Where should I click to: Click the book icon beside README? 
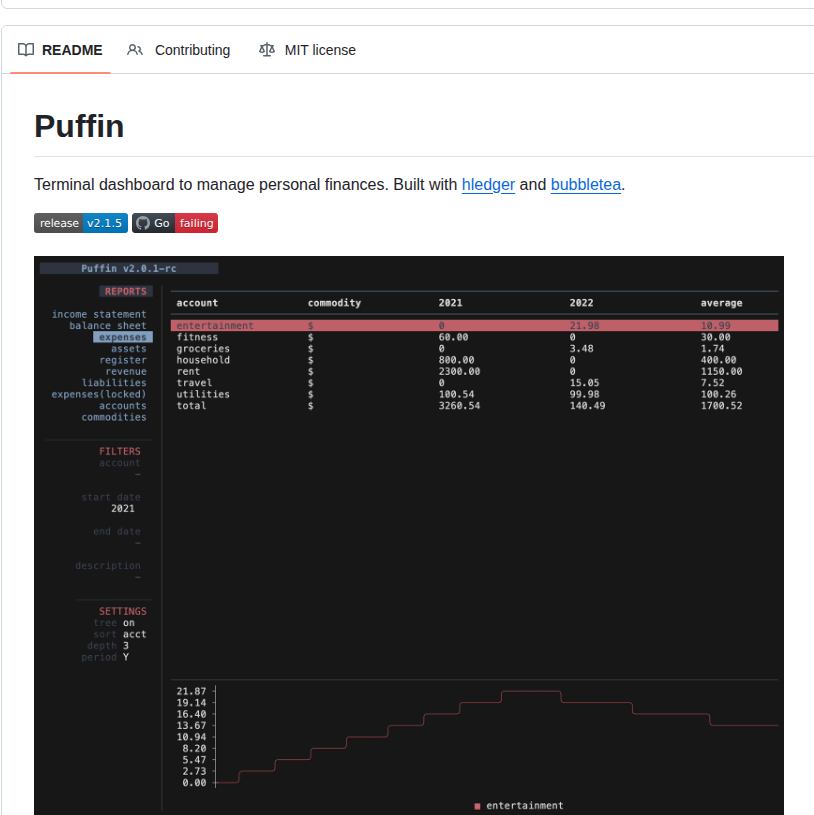(26, 50)
